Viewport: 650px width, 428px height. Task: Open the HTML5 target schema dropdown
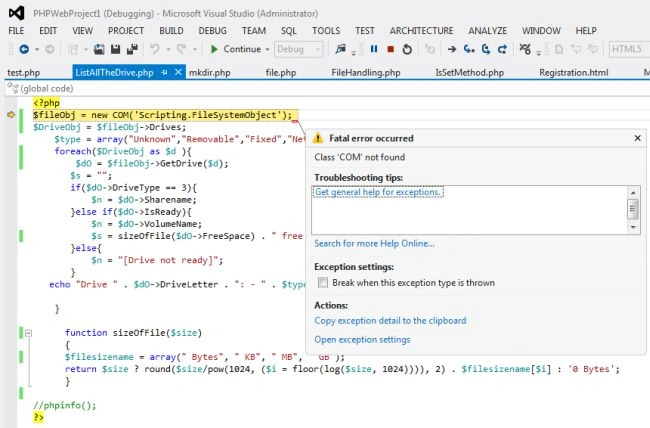tap(629, 49)
